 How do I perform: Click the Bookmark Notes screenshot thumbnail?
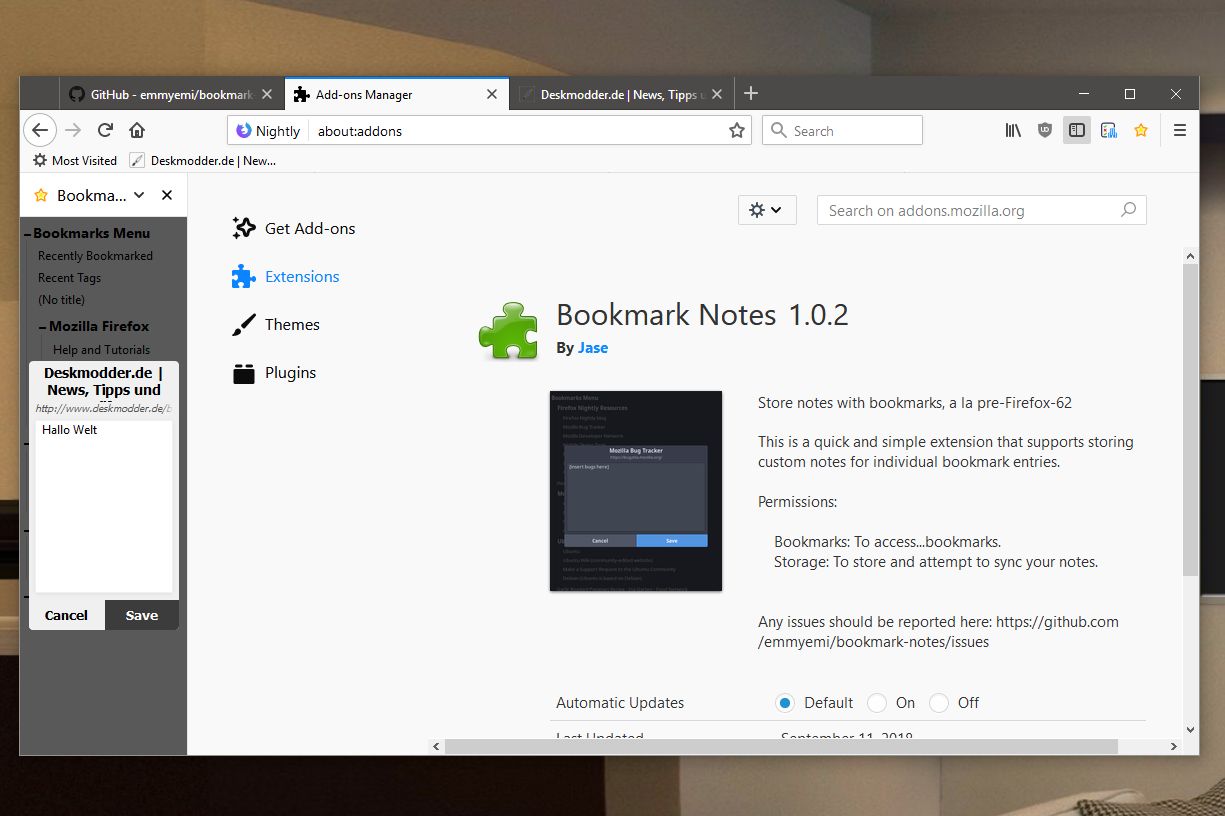tap(636, 491)
